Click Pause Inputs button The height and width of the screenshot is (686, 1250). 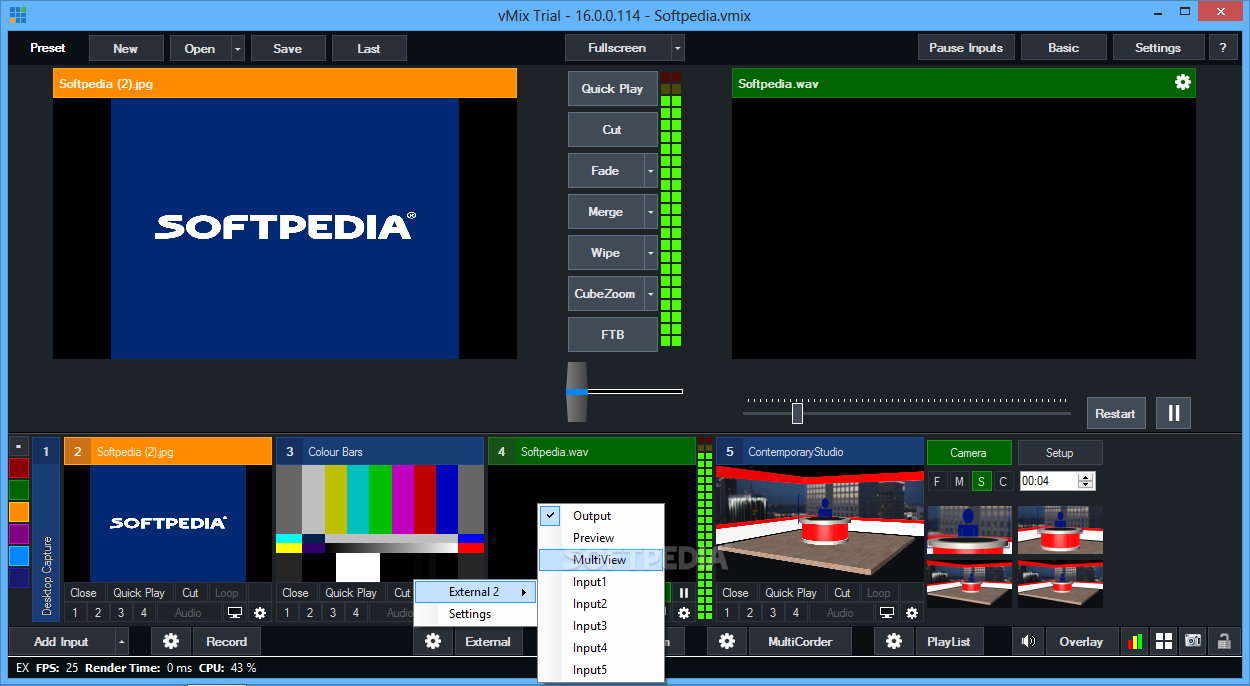[966, 48]
